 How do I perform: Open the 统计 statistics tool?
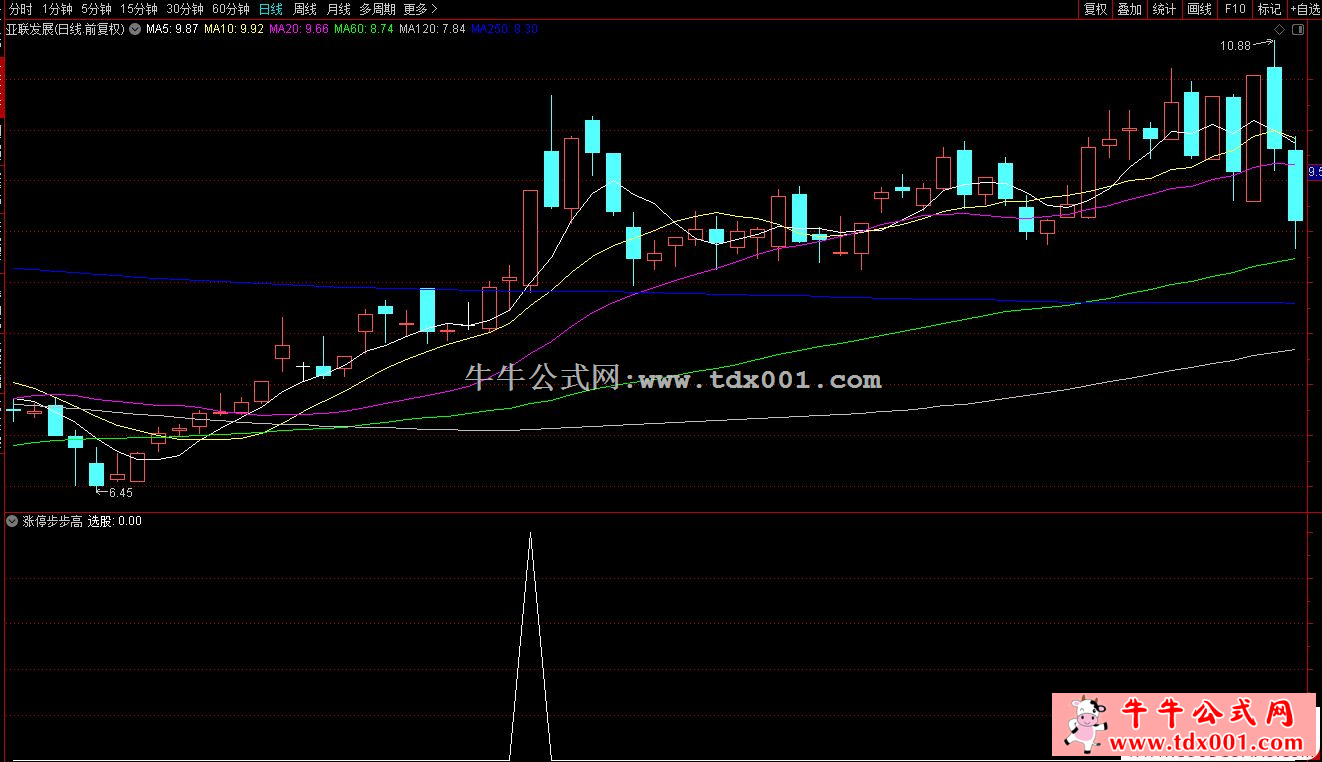coord(1164,9)
